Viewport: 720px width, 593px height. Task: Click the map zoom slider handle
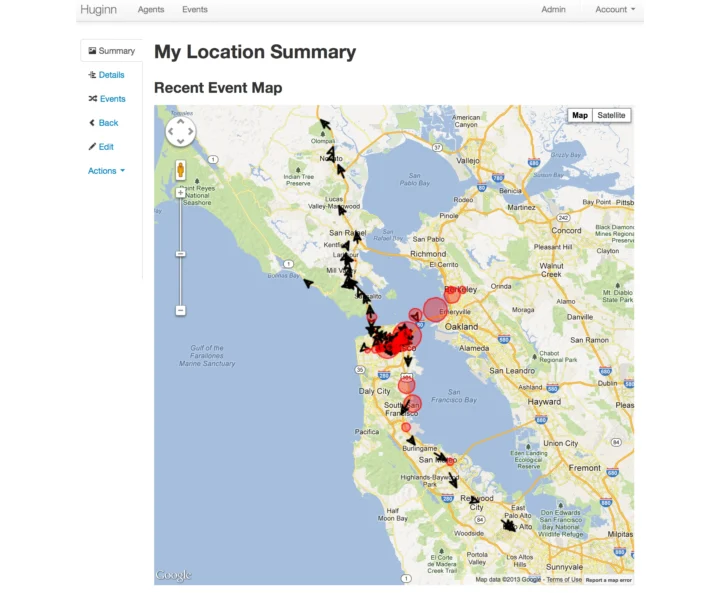(x=181, y=254)
